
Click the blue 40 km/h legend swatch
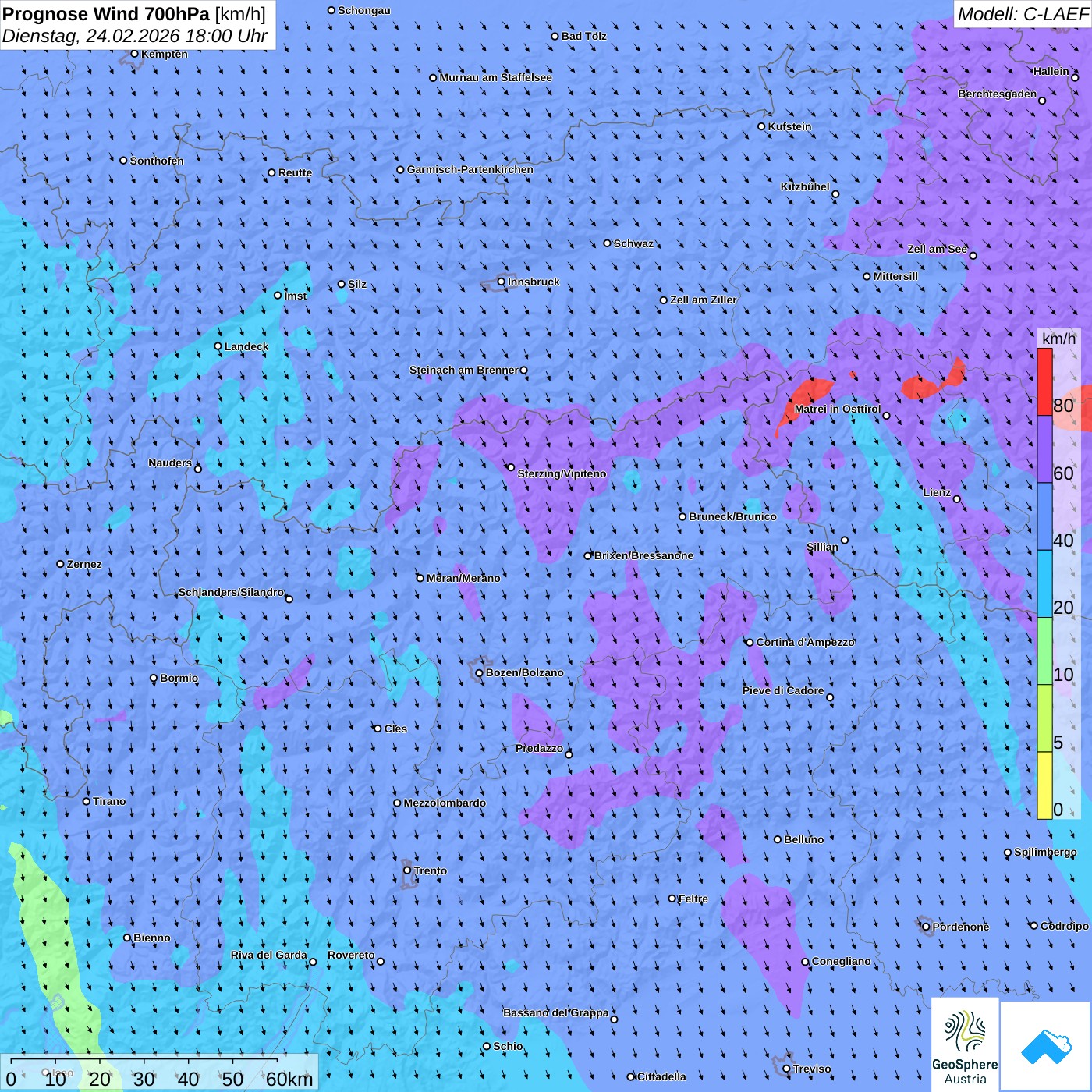(1044, 517)
